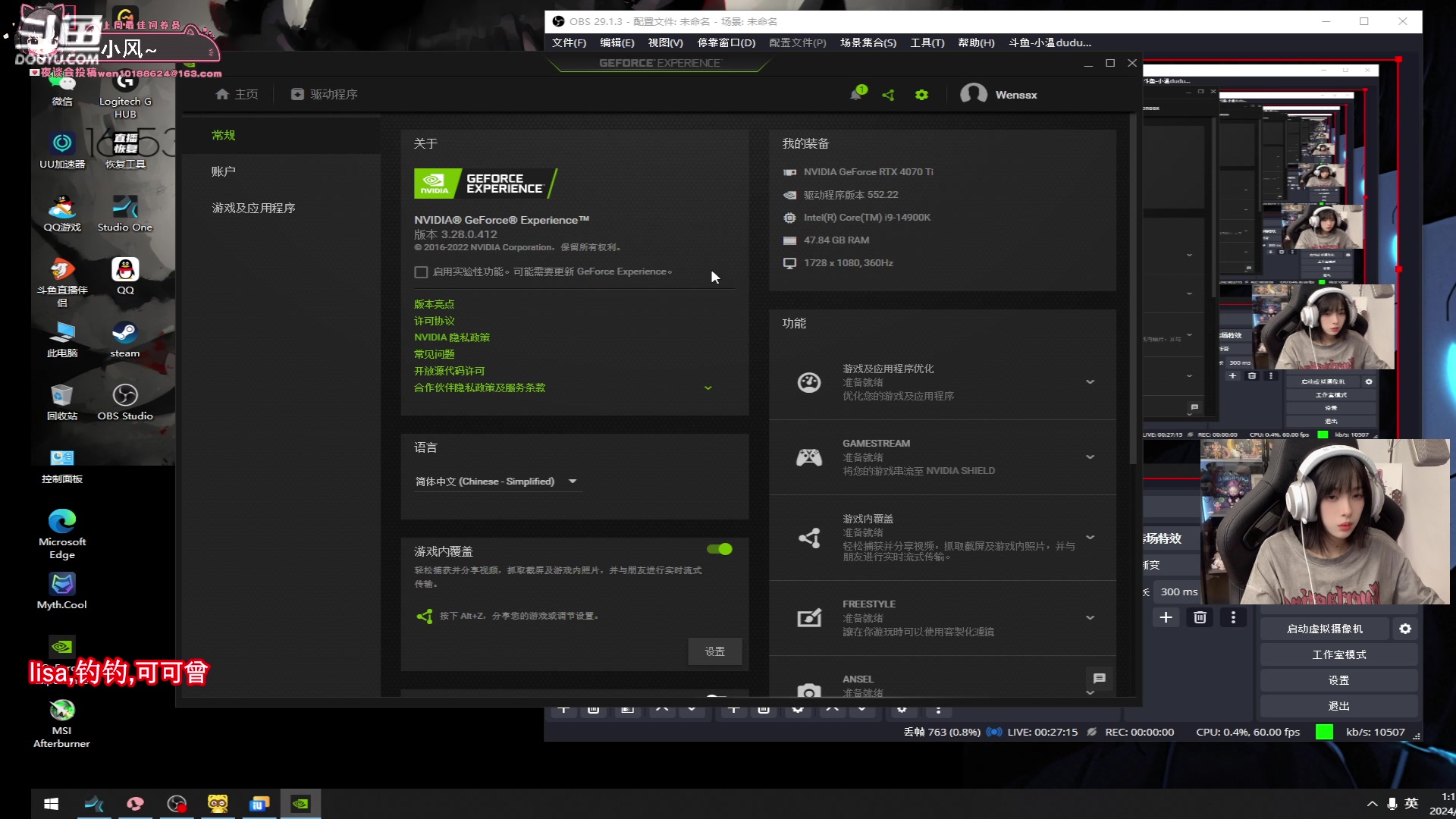Screen dimensions: 1456x819
Task: Open 控制面板 desktop icon
Action: pos(62,466)
